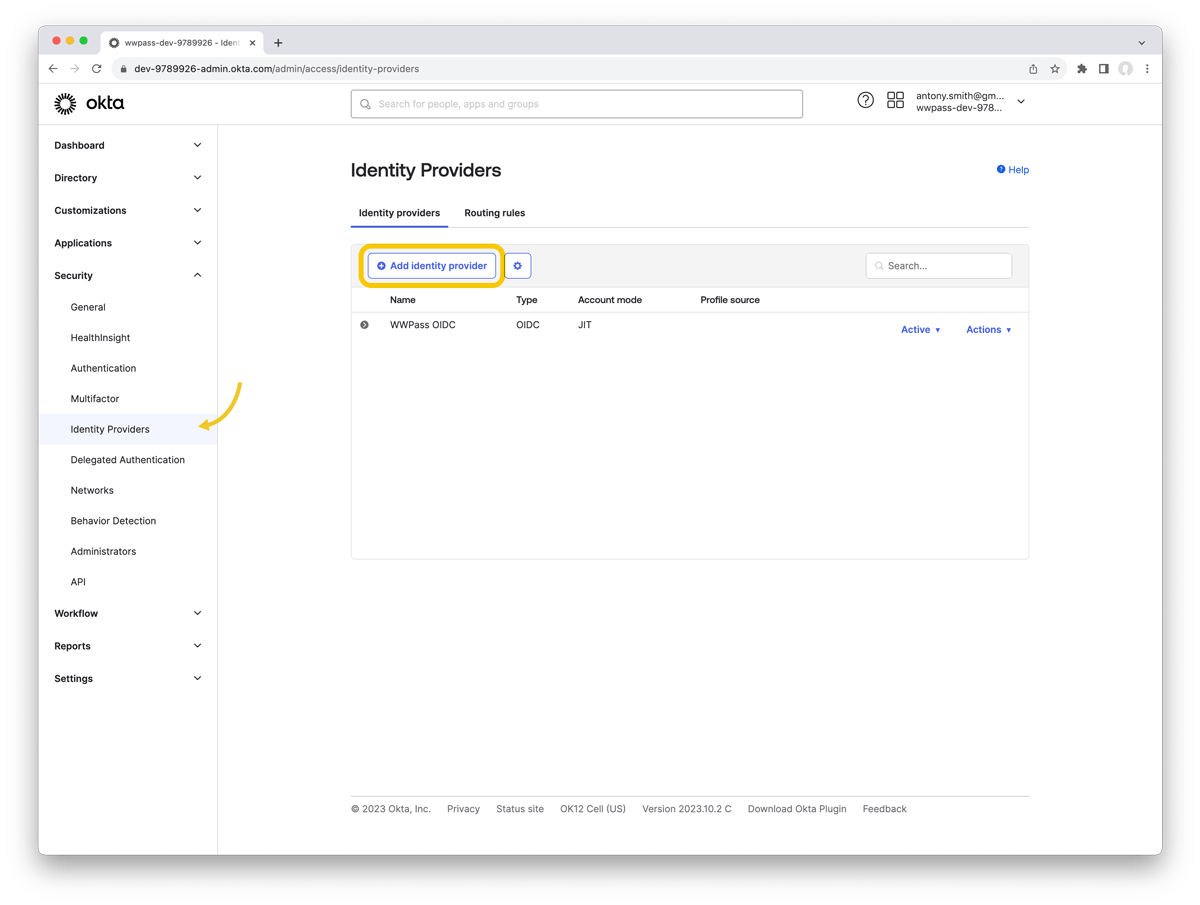
Task: Click the Okta logo in header
Action: tap(89, 103)
